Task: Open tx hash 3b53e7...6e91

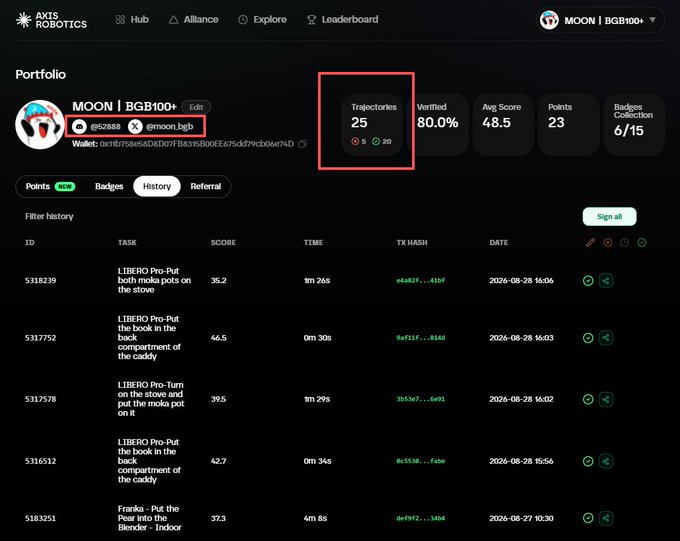Action: click(x=421, y=399)
